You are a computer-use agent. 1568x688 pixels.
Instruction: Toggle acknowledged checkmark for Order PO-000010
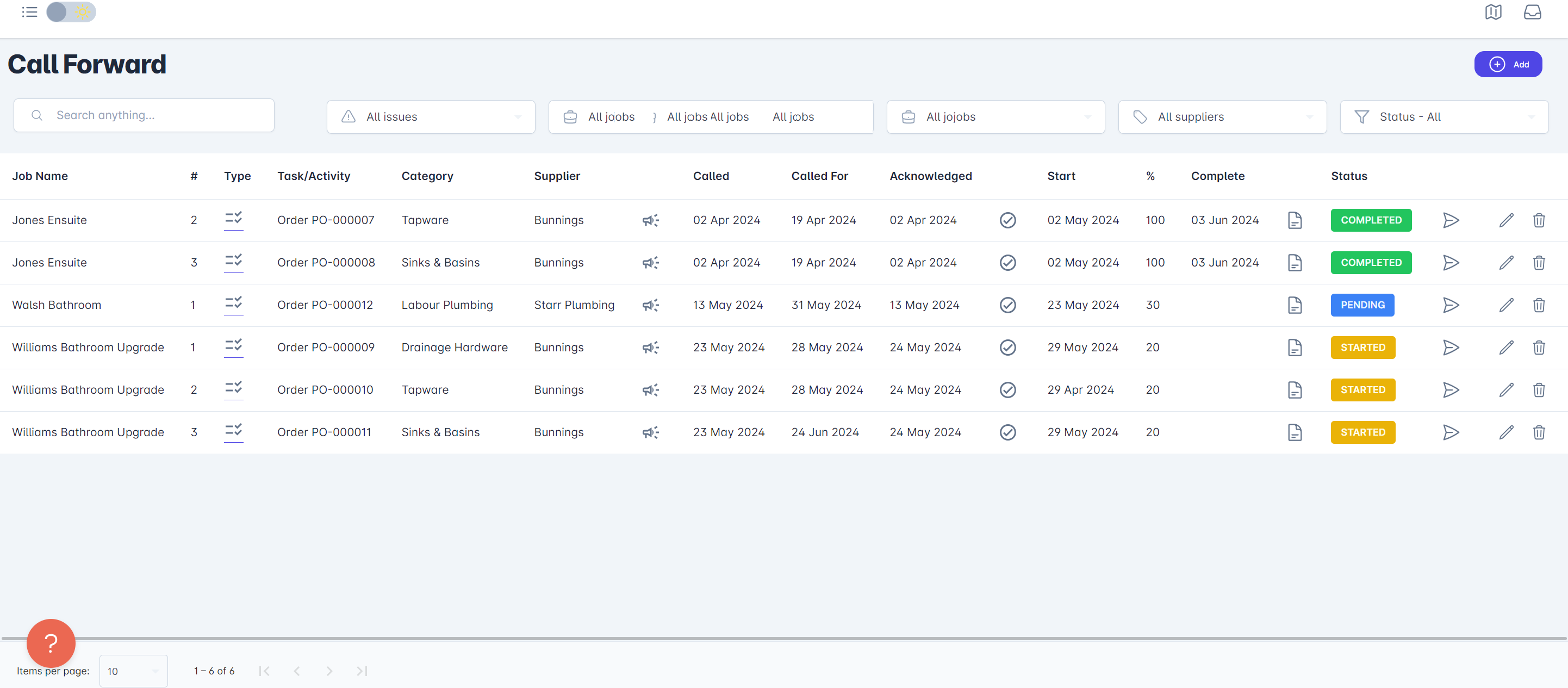pyautogui.click(x=1007, y=389)
